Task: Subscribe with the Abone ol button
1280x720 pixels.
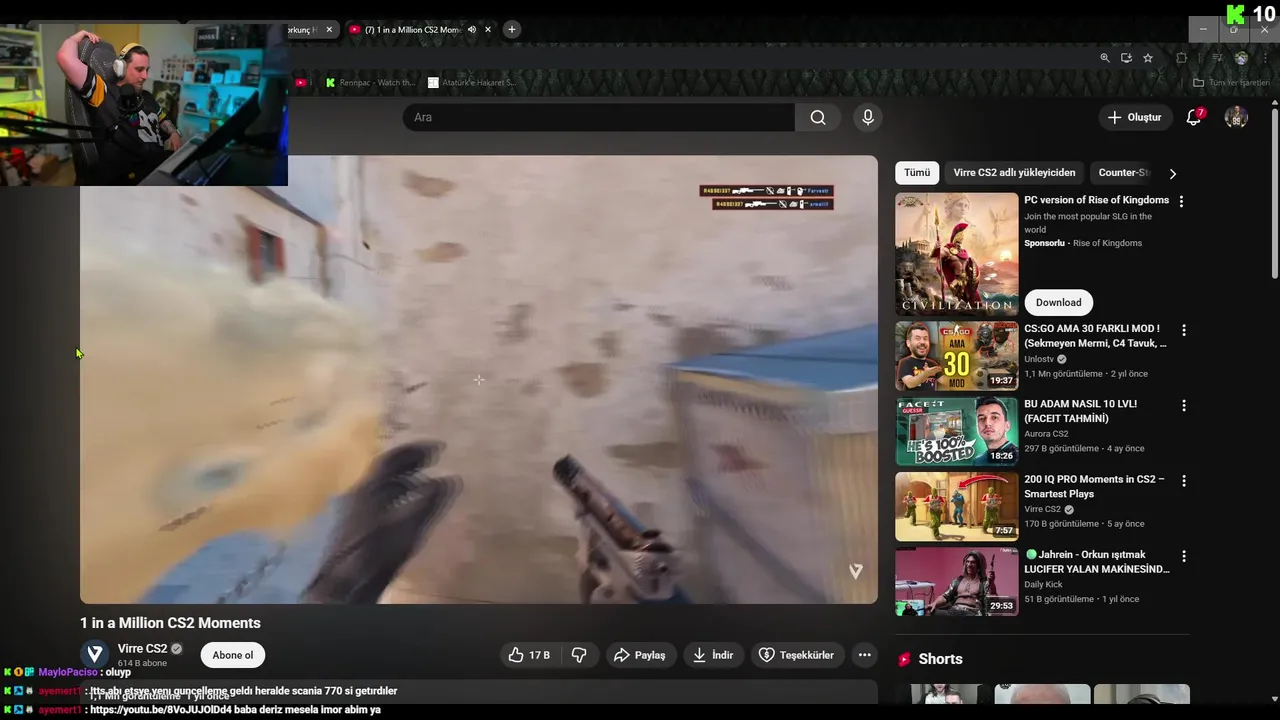Action: [x=233, y=655]
